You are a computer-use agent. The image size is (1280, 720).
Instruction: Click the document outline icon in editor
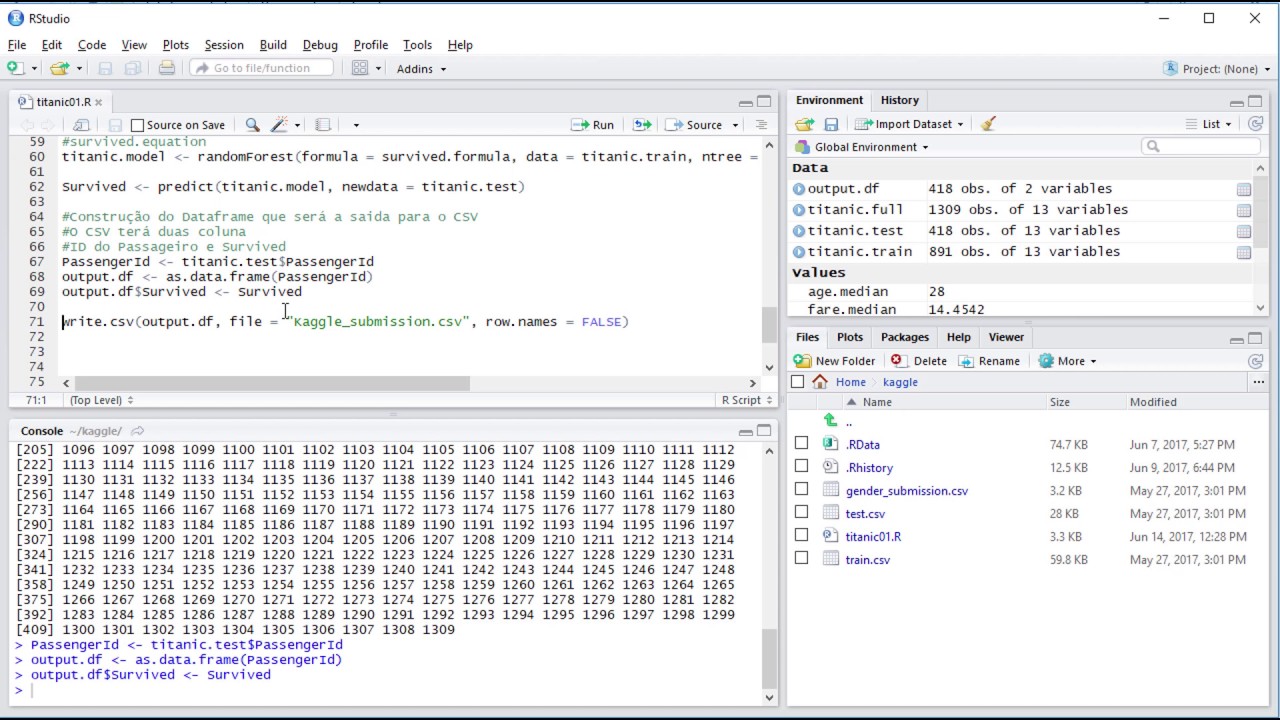coord(761,125)
